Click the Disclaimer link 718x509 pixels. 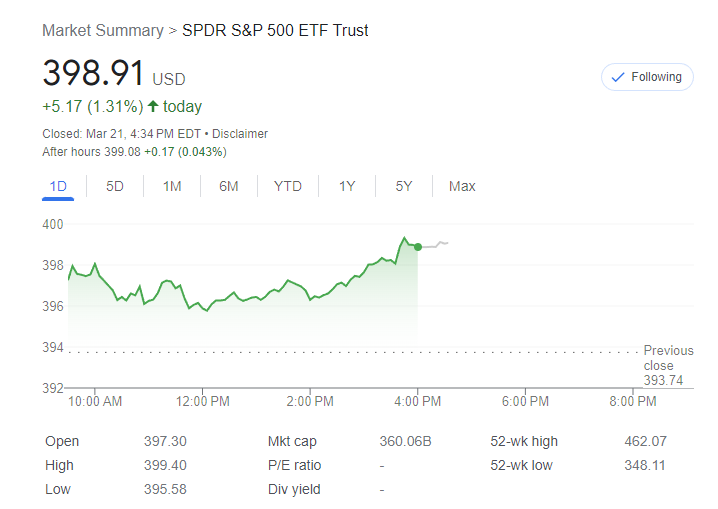tap(240, 134)
